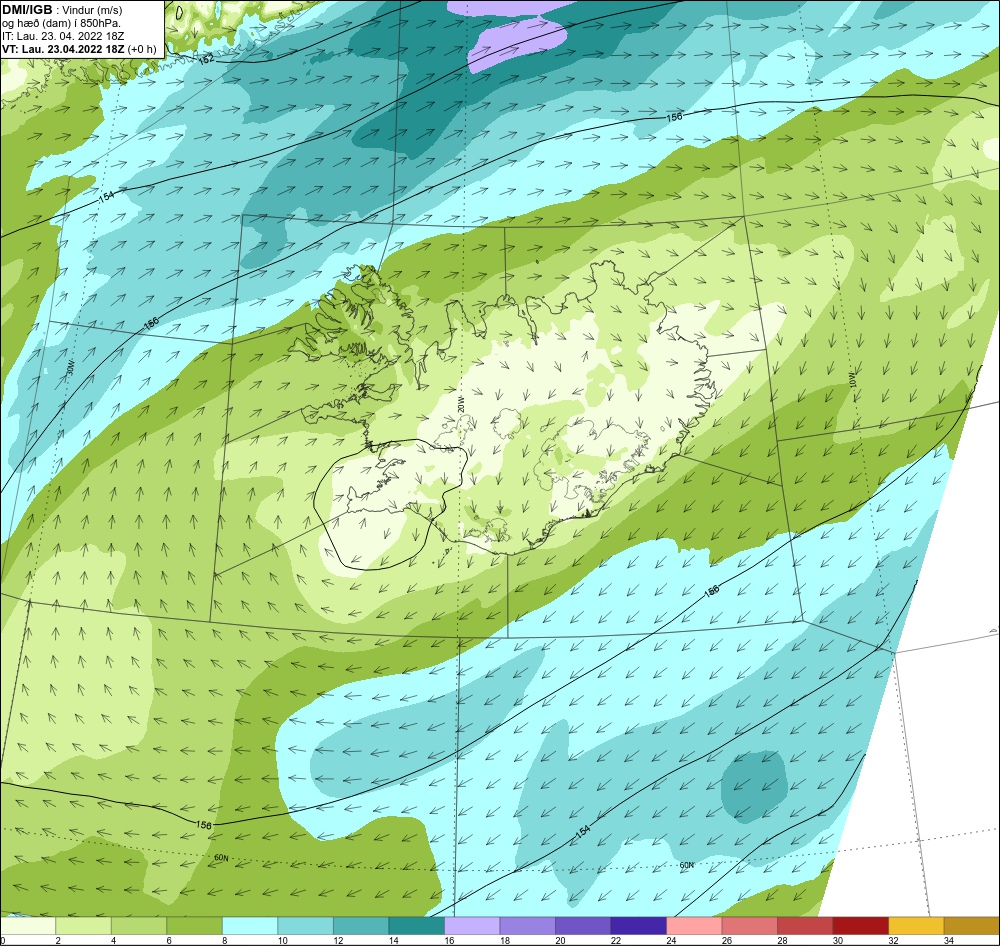Click the dark indigo 22–24 m/s legend swatch
Image resolution: width=1000 pixels, height=946 pixels.
pos(638,926)
